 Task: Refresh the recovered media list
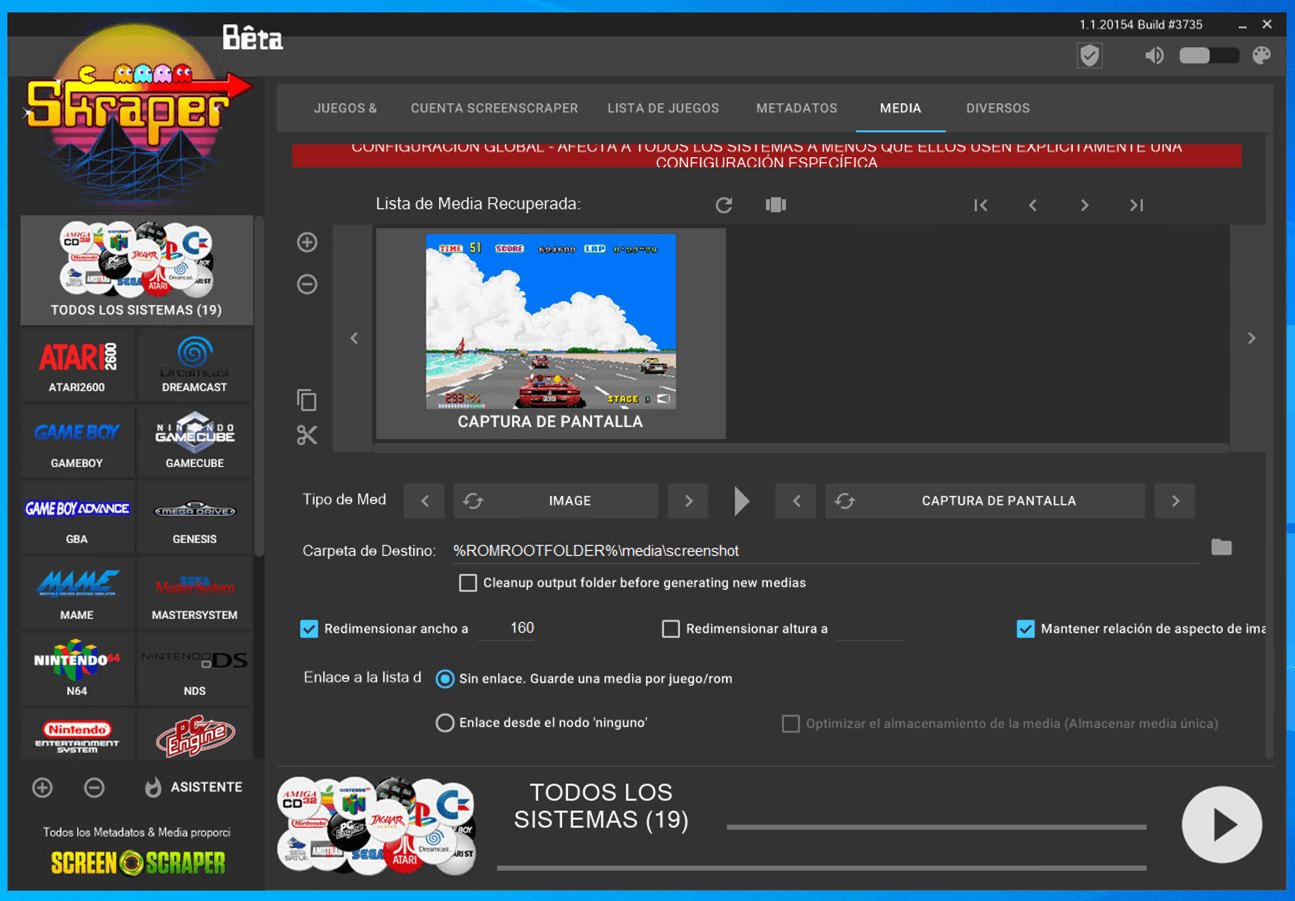tap(724, 205)
